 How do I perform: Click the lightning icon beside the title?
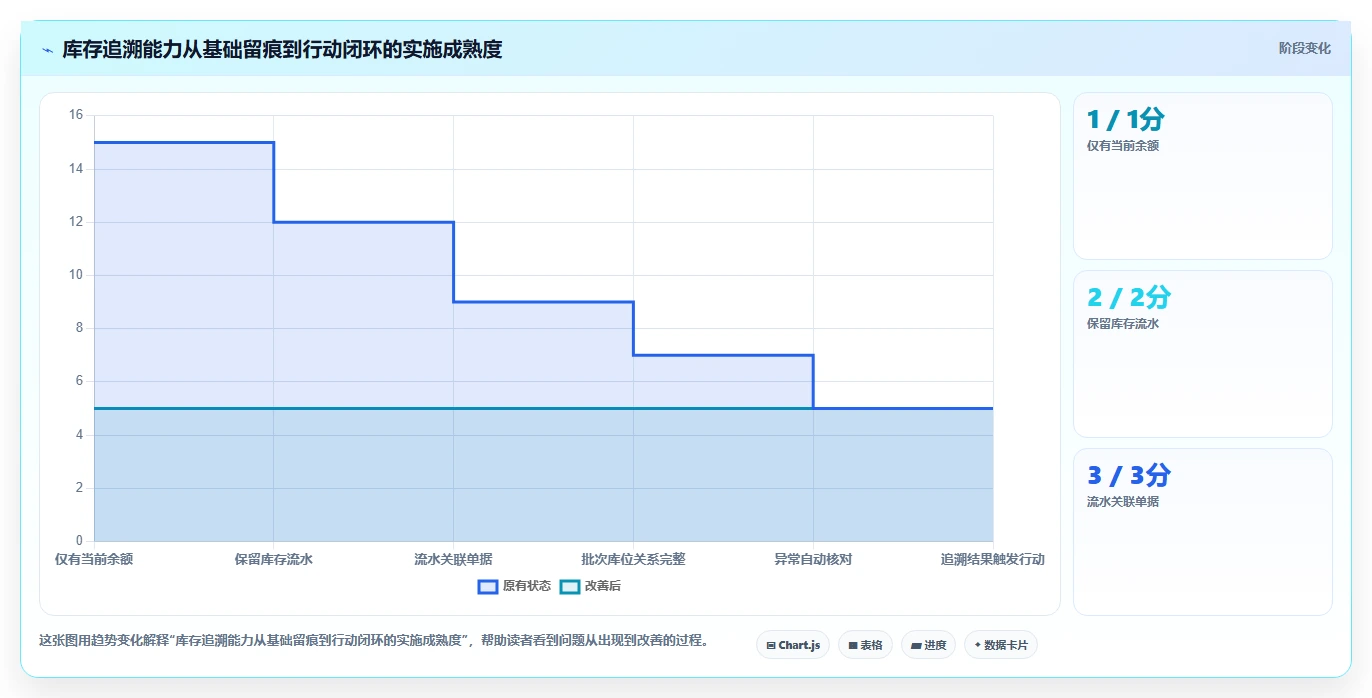point(47,50)
